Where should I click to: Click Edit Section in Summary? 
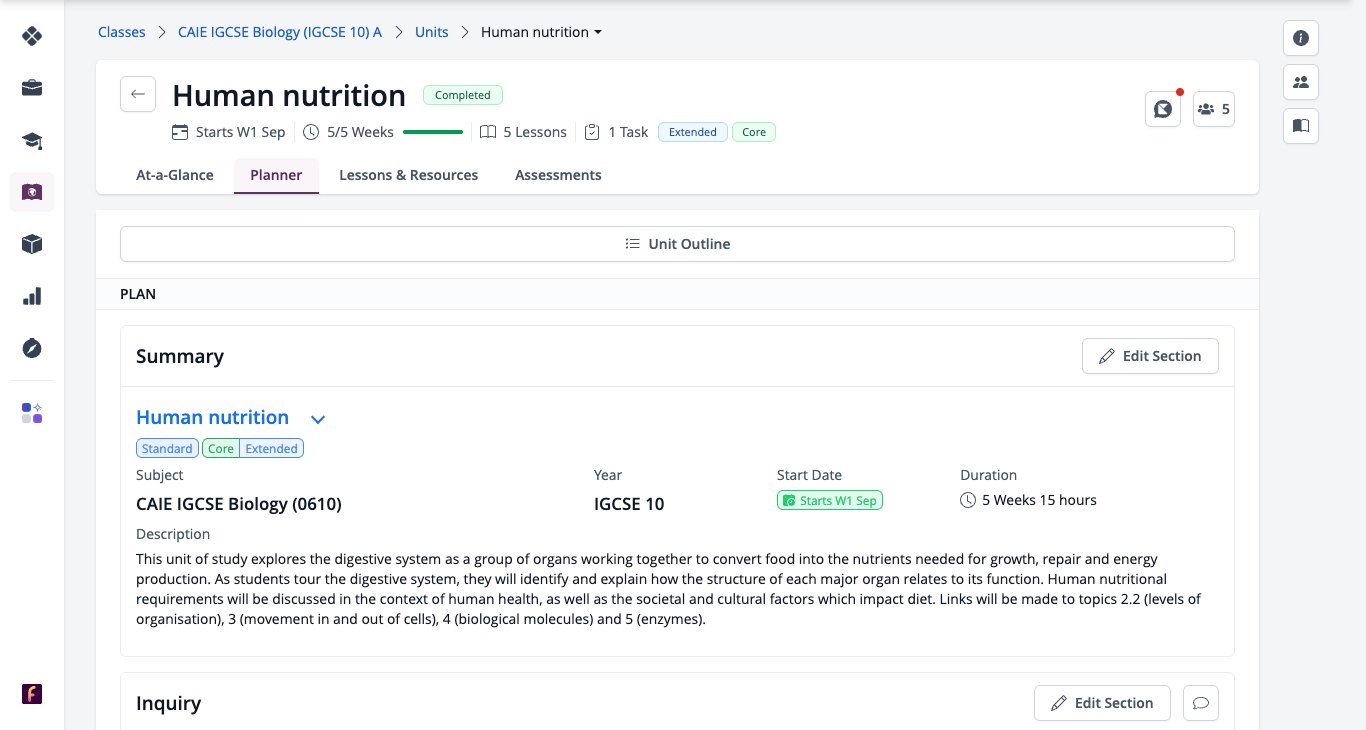coord(1150,356)
